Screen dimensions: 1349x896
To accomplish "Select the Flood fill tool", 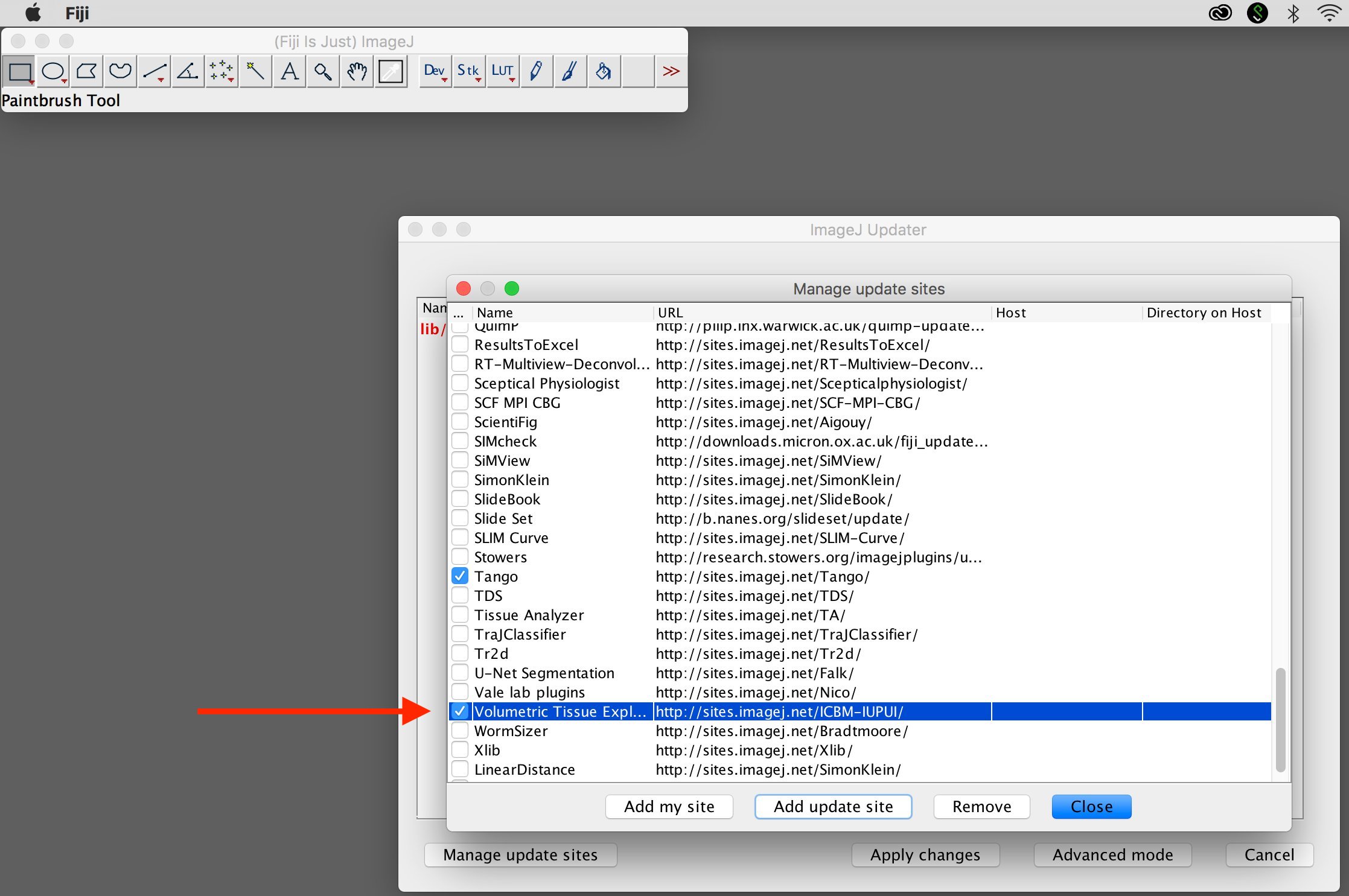I will coord(601,71).
